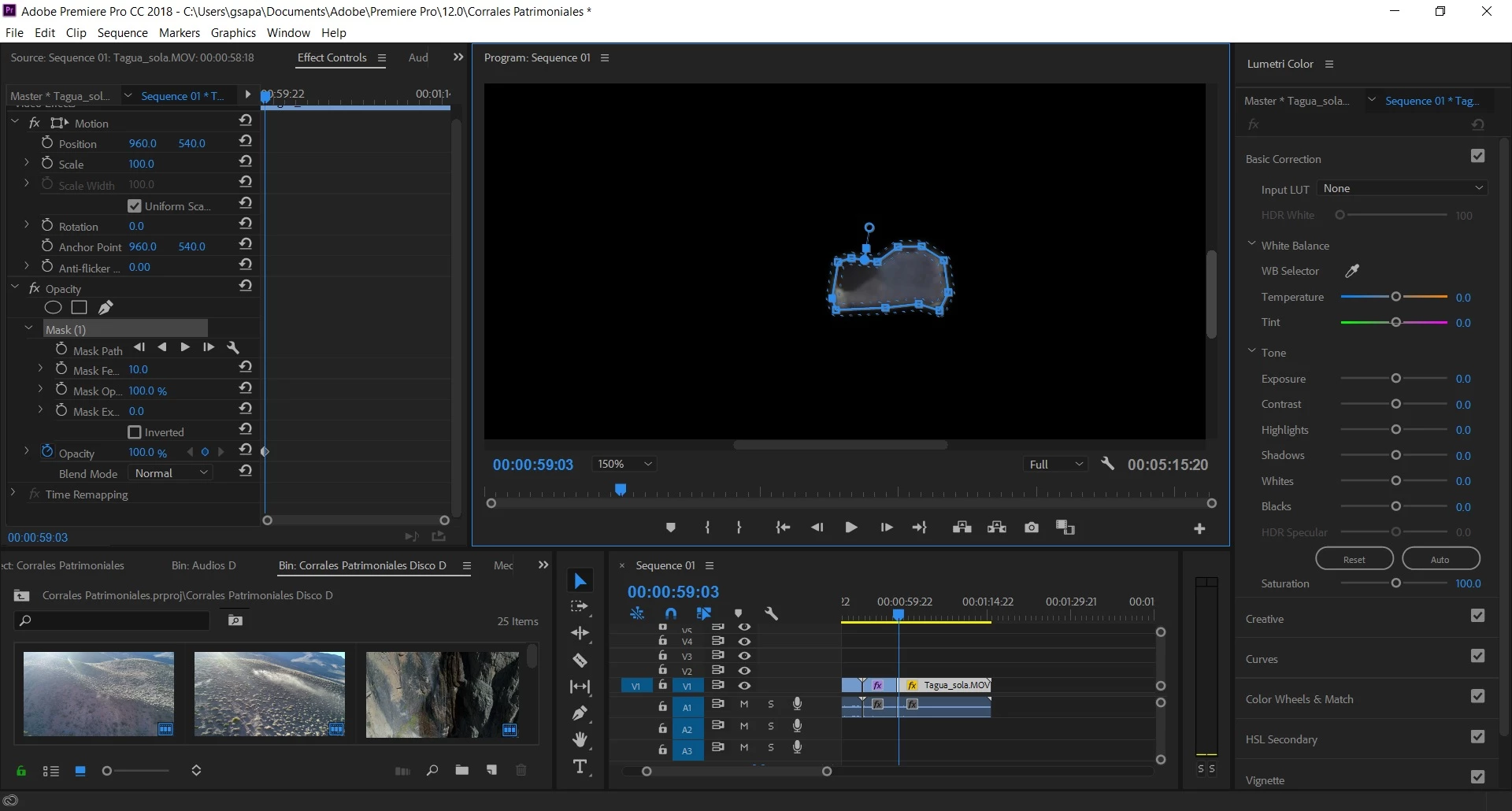
Task: Create an ellipse mask under Opacity
Action: (x=53, y=308)
